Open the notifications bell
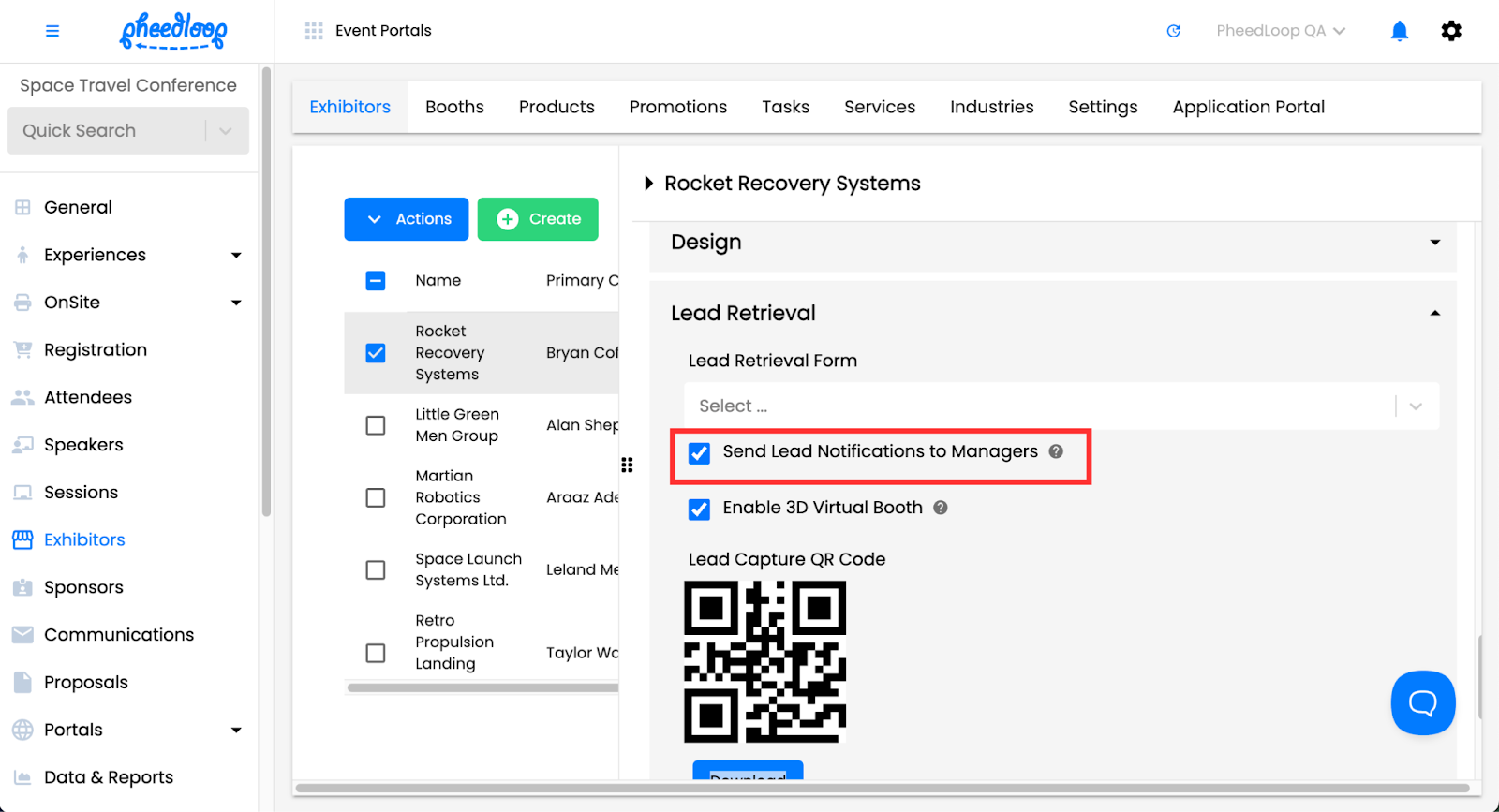Image resolution: width=1499 pixels, height=812 pixels. pyautogui.click(x=1400, y=31)
